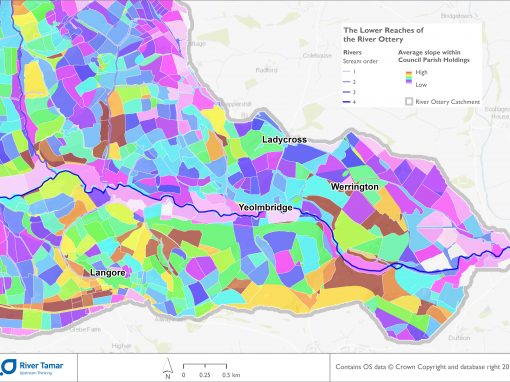510x382 pixels.
Task: Click the River Tamar logo icon
Action: (x=8, y=367)
